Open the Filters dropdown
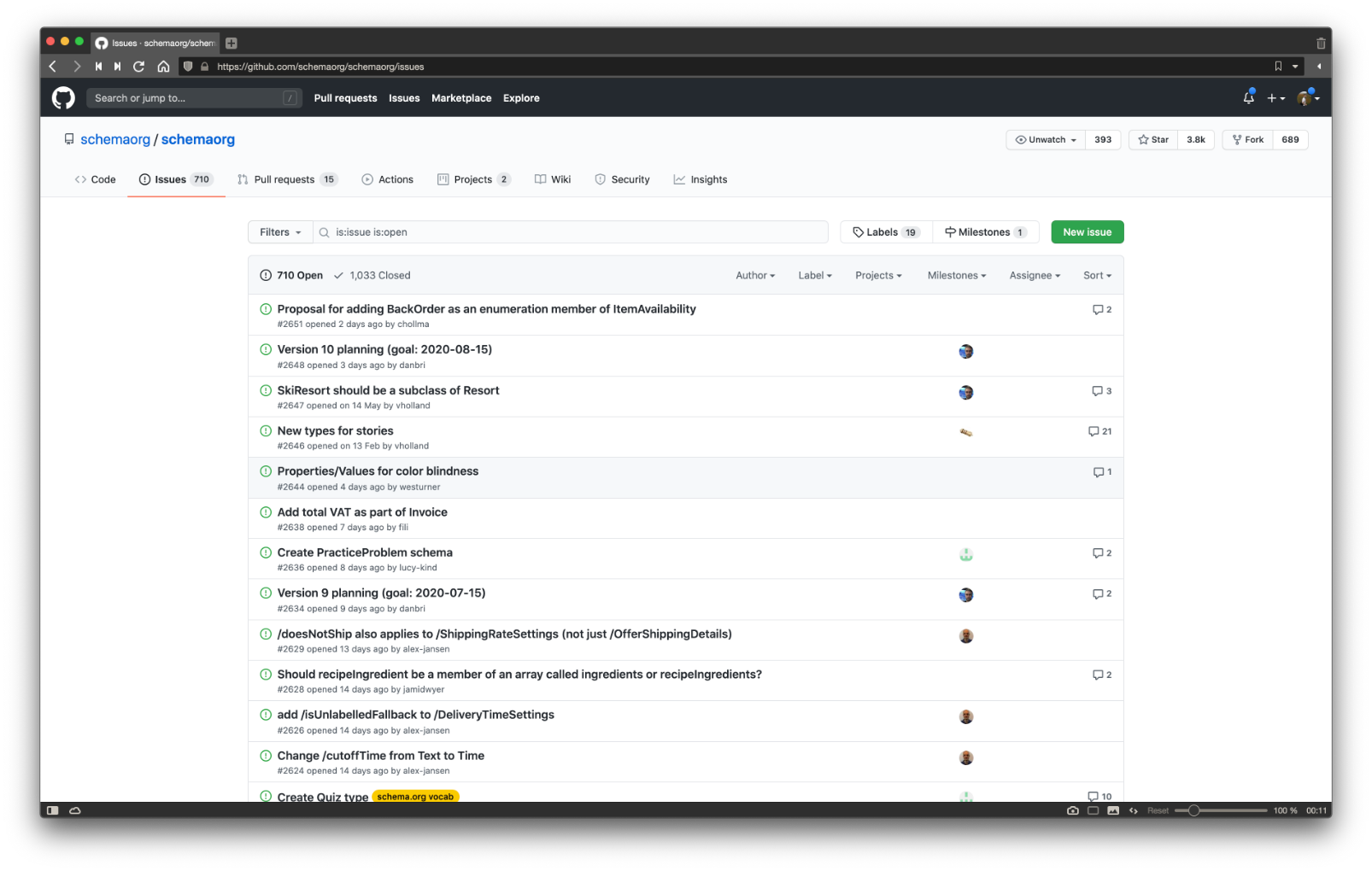The height and width of the screenshot is (871, 1372). [x=280, y=232]
